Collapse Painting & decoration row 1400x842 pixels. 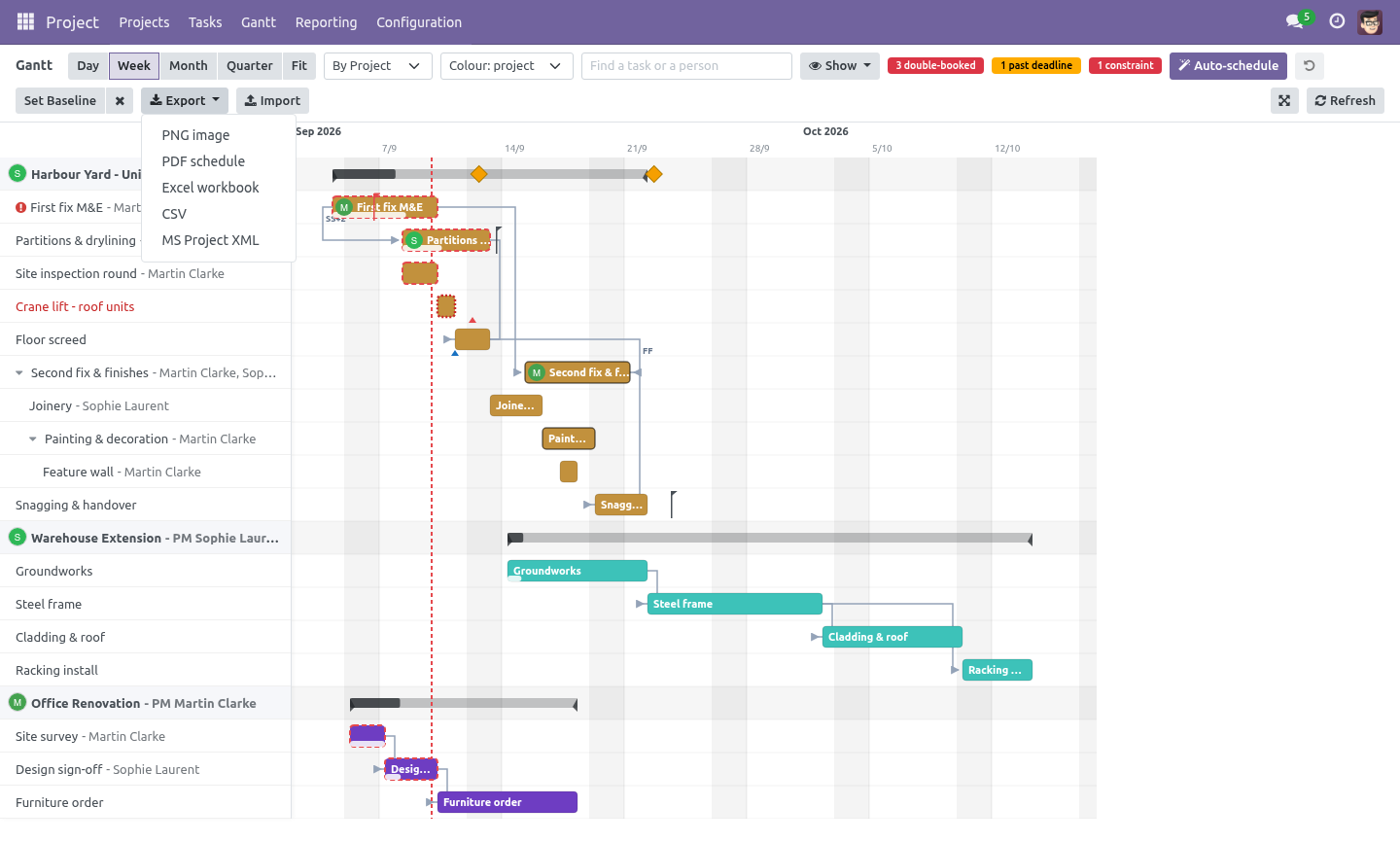pyautogui.click(x=33, y=439)
